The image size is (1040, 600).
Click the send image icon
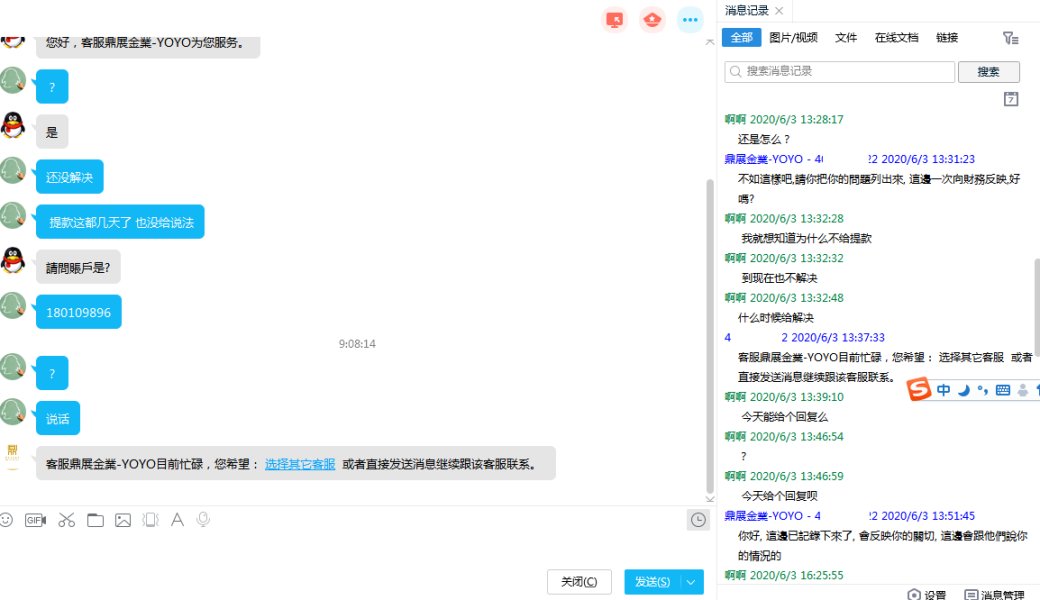pyautogui.click(x=123, y=520)
